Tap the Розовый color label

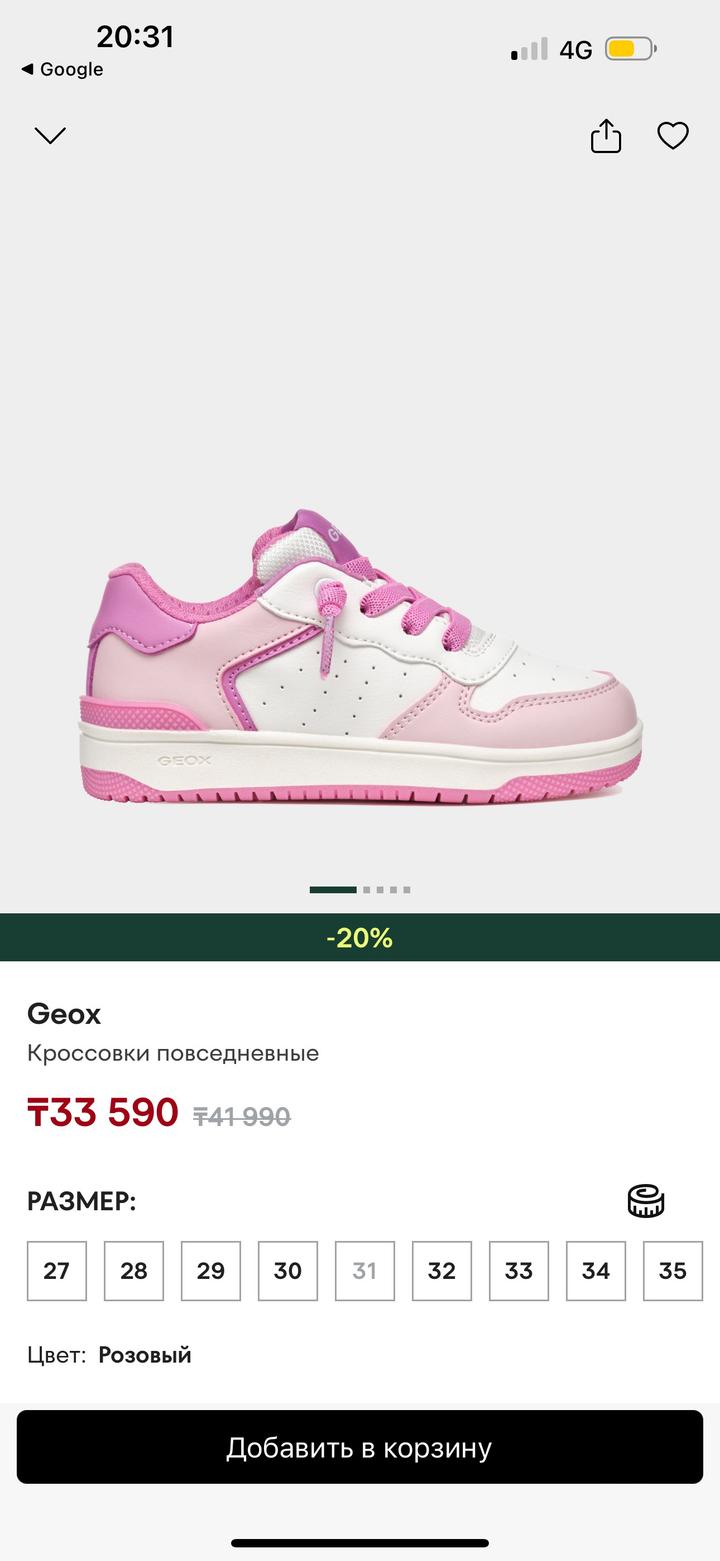click(x=145, y=1355)
